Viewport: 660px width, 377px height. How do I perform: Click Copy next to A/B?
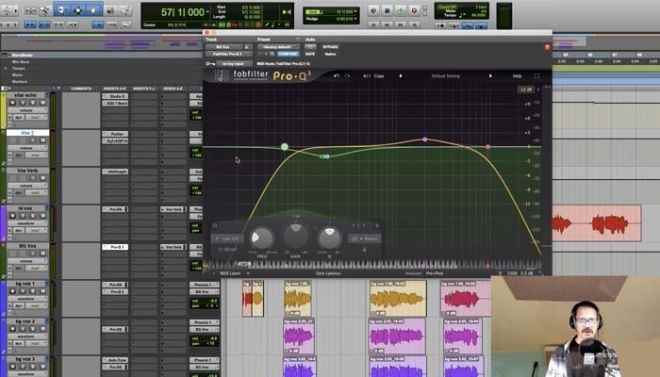(x=379, y=76)
